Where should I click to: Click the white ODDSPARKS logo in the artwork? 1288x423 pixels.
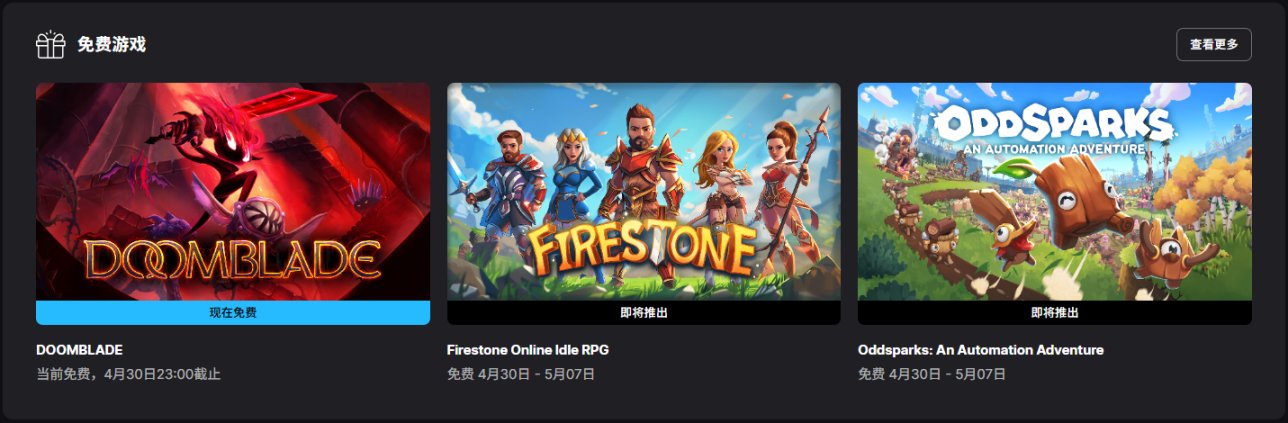[1053, 124]
